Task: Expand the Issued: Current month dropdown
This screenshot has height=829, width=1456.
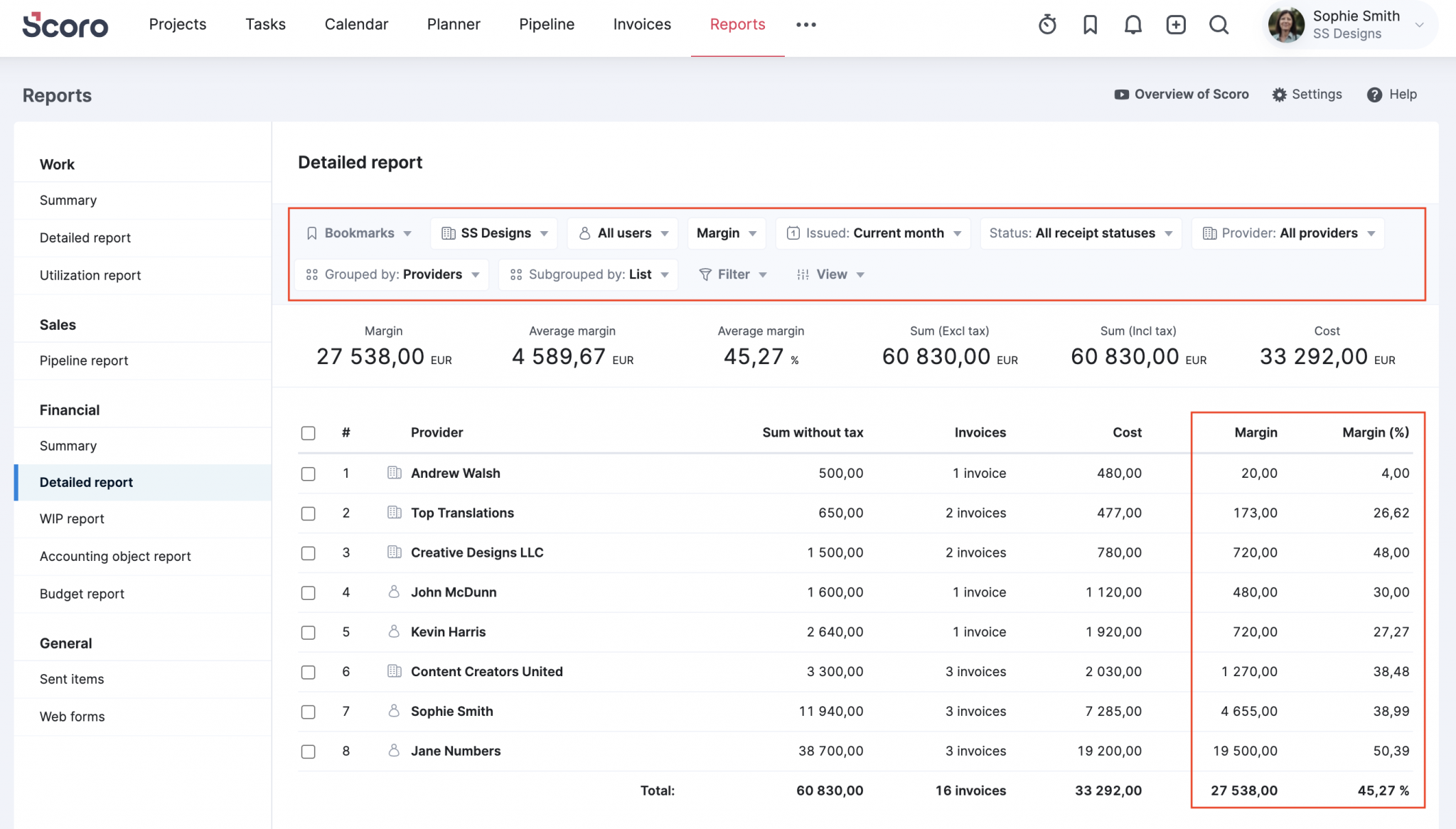Action: click(x=873, y=232)
